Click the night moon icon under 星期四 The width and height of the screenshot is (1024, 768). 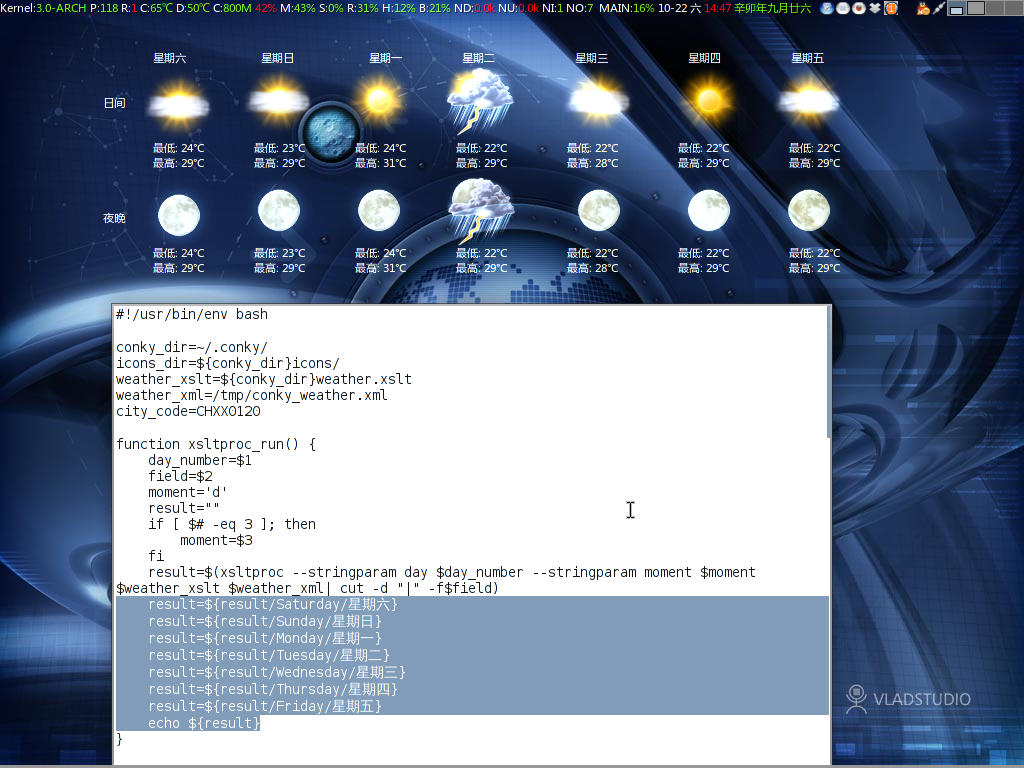(709, 211)
